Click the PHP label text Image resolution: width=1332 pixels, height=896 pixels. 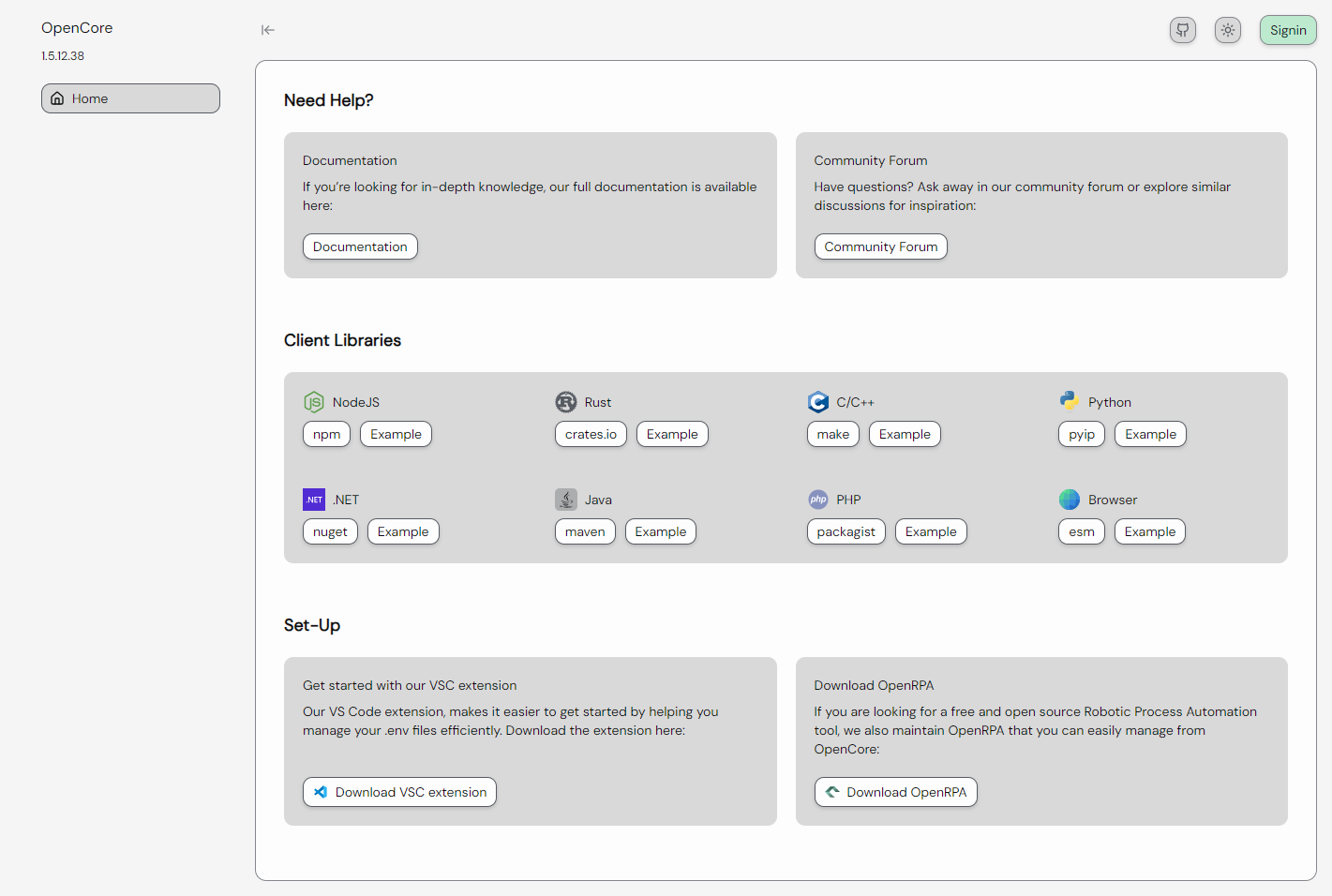(849, 500)
